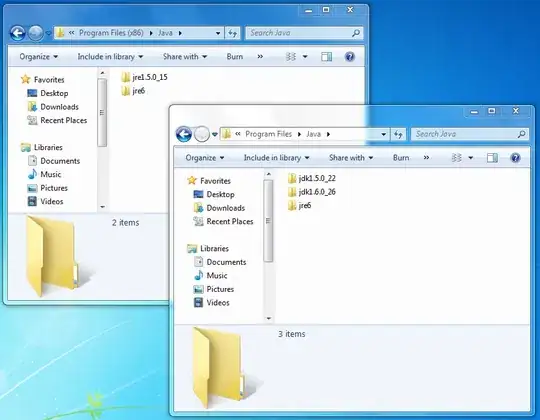Click refresh icon beside Program Files Java address
Screen dimensions: 540x420
click(x=398, y=134)
